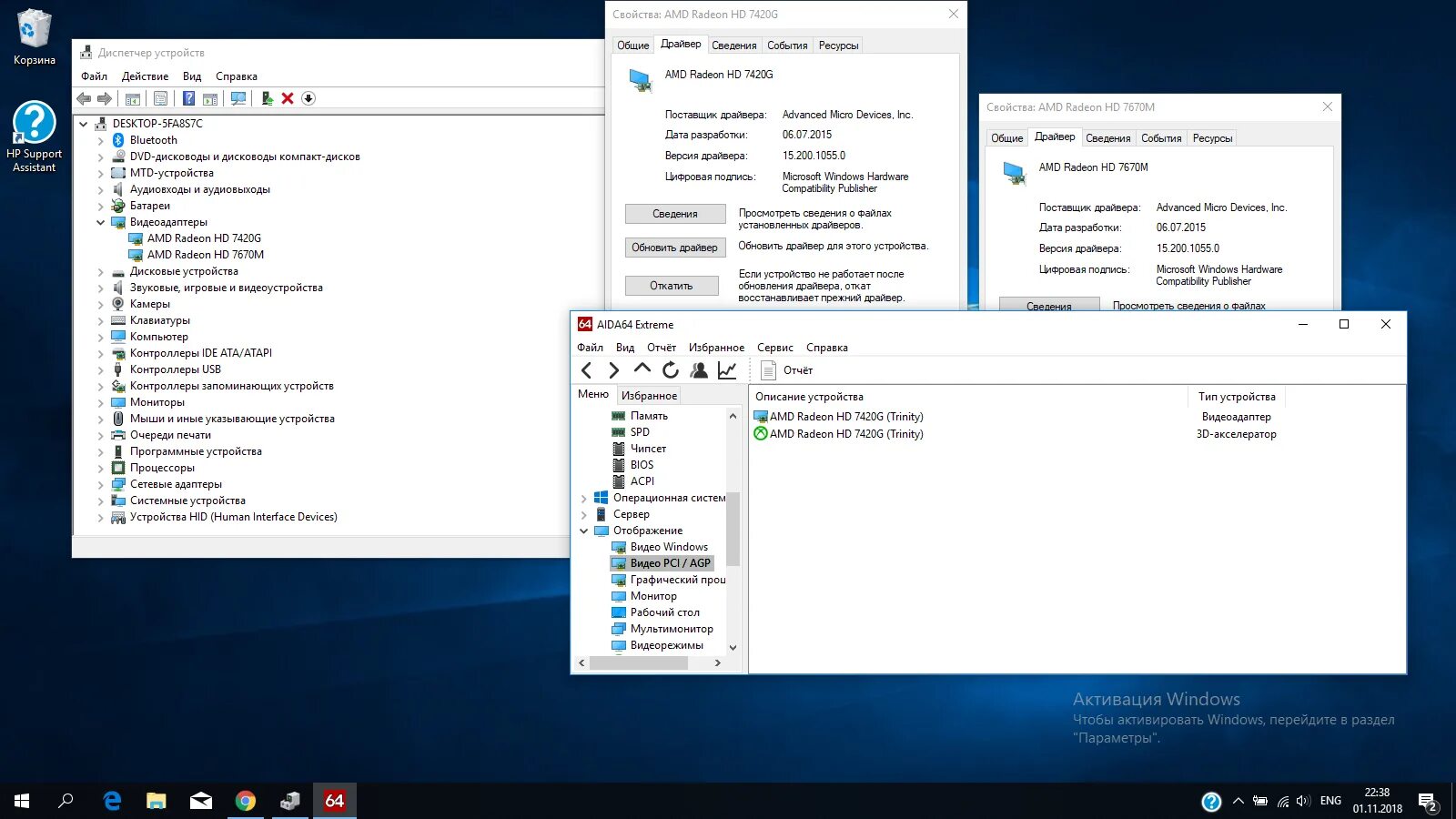The image size is (1456, 819).
Task: Switch to Сведения tab in 7420G properties
Action: pos(734,45)
